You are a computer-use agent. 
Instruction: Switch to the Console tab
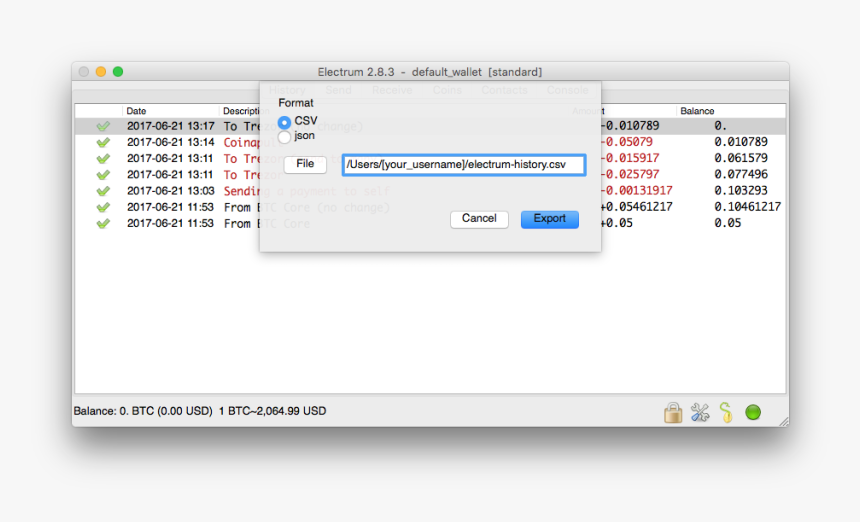pyautogui.click(x=568, y=90)
